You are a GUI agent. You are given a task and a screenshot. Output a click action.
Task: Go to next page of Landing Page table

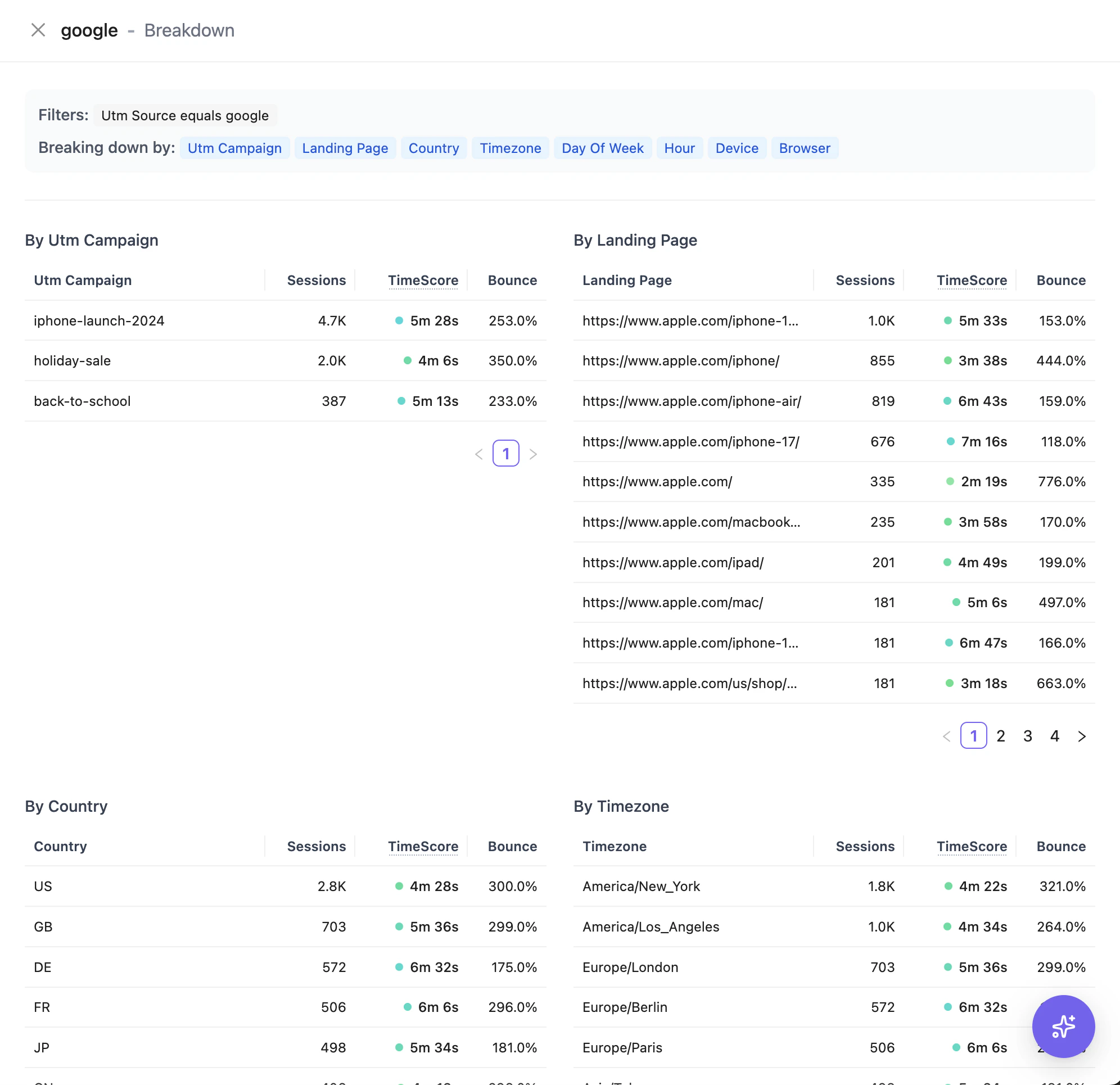(1082, 736)
